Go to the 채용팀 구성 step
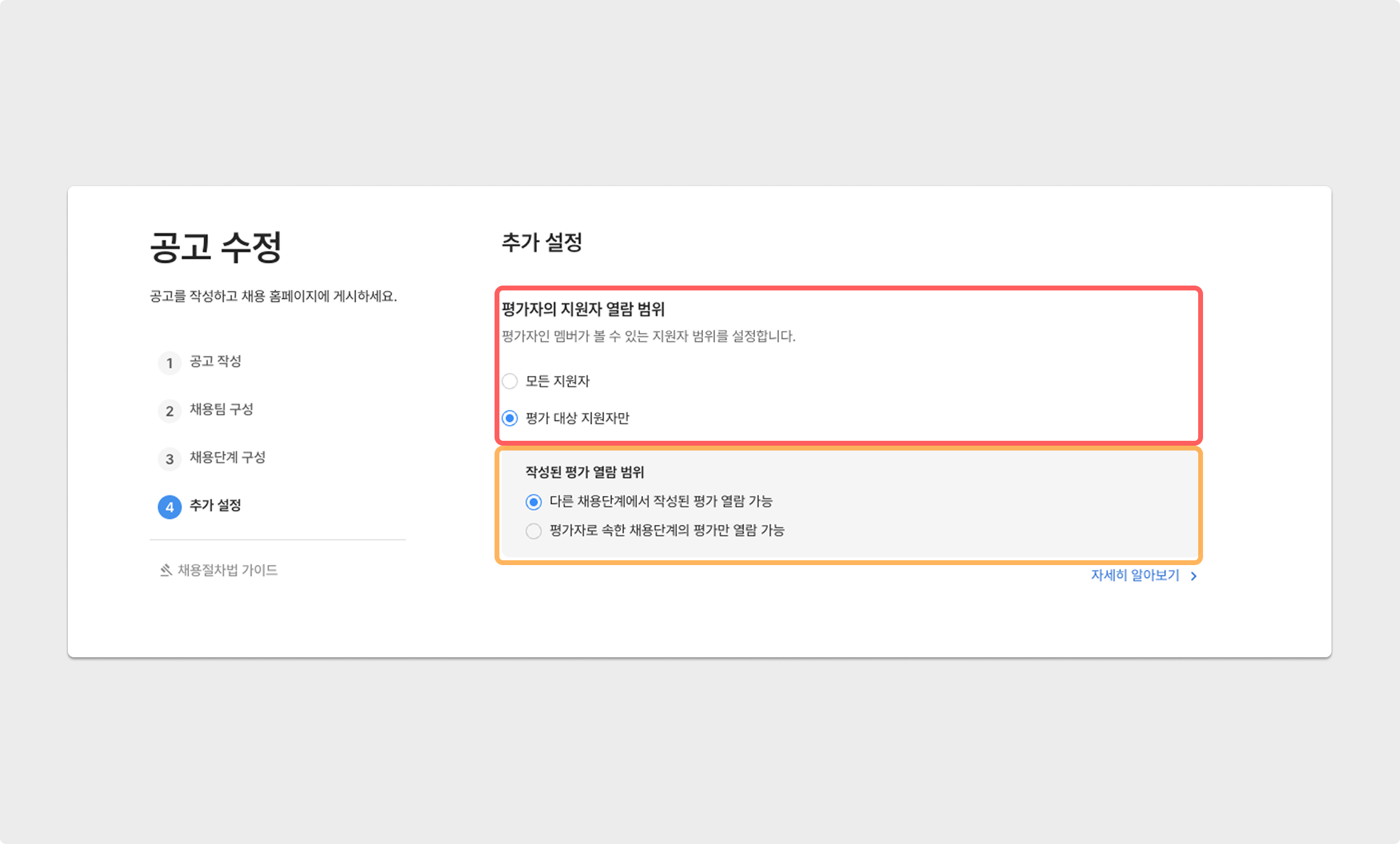Image resolution: width=1400 pixels, height=844 pixels. 221,410
